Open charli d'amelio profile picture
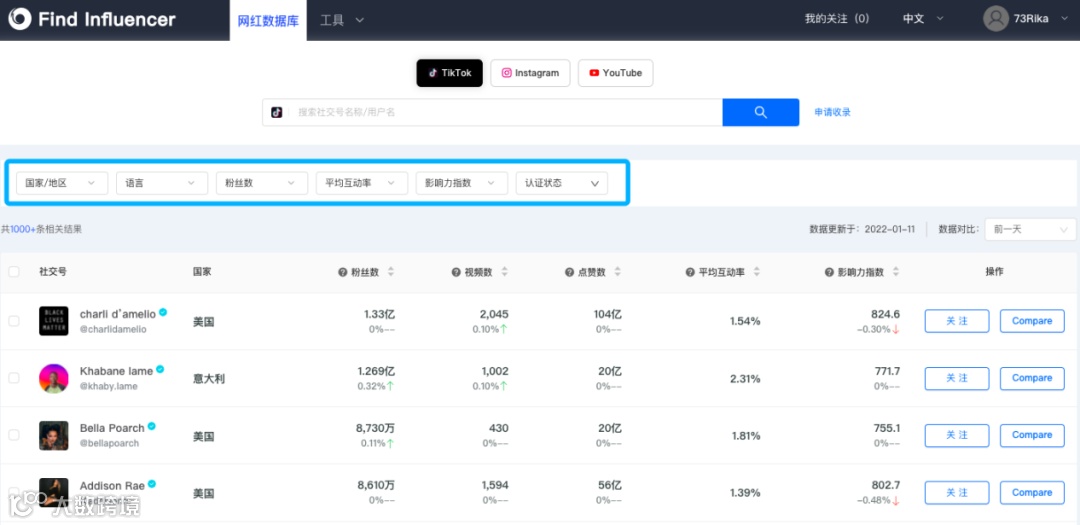1080x525 pixels. [x=54, y=321]
